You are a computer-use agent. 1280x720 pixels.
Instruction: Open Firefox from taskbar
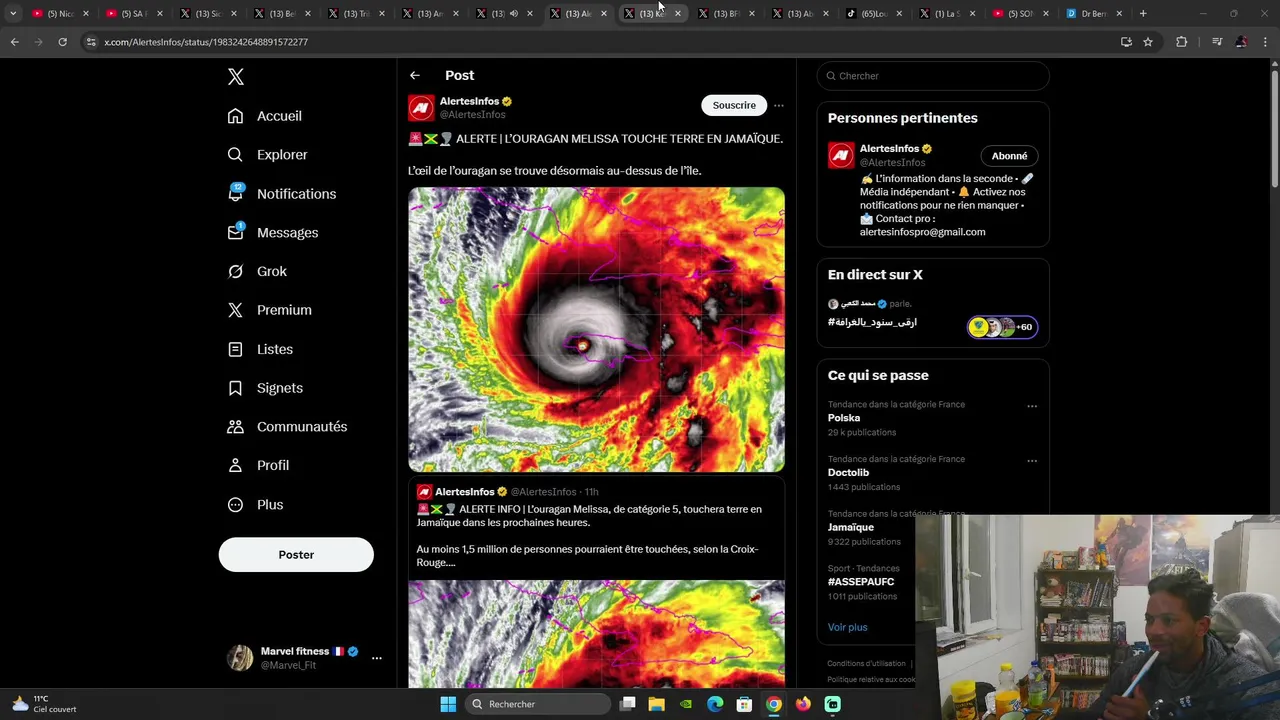click(803, 704)
